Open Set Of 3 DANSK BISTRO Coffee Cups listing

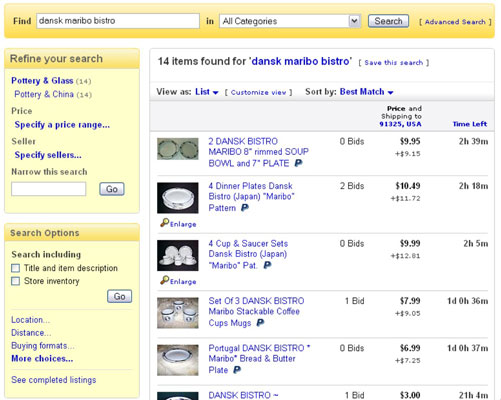click(256, 312)
